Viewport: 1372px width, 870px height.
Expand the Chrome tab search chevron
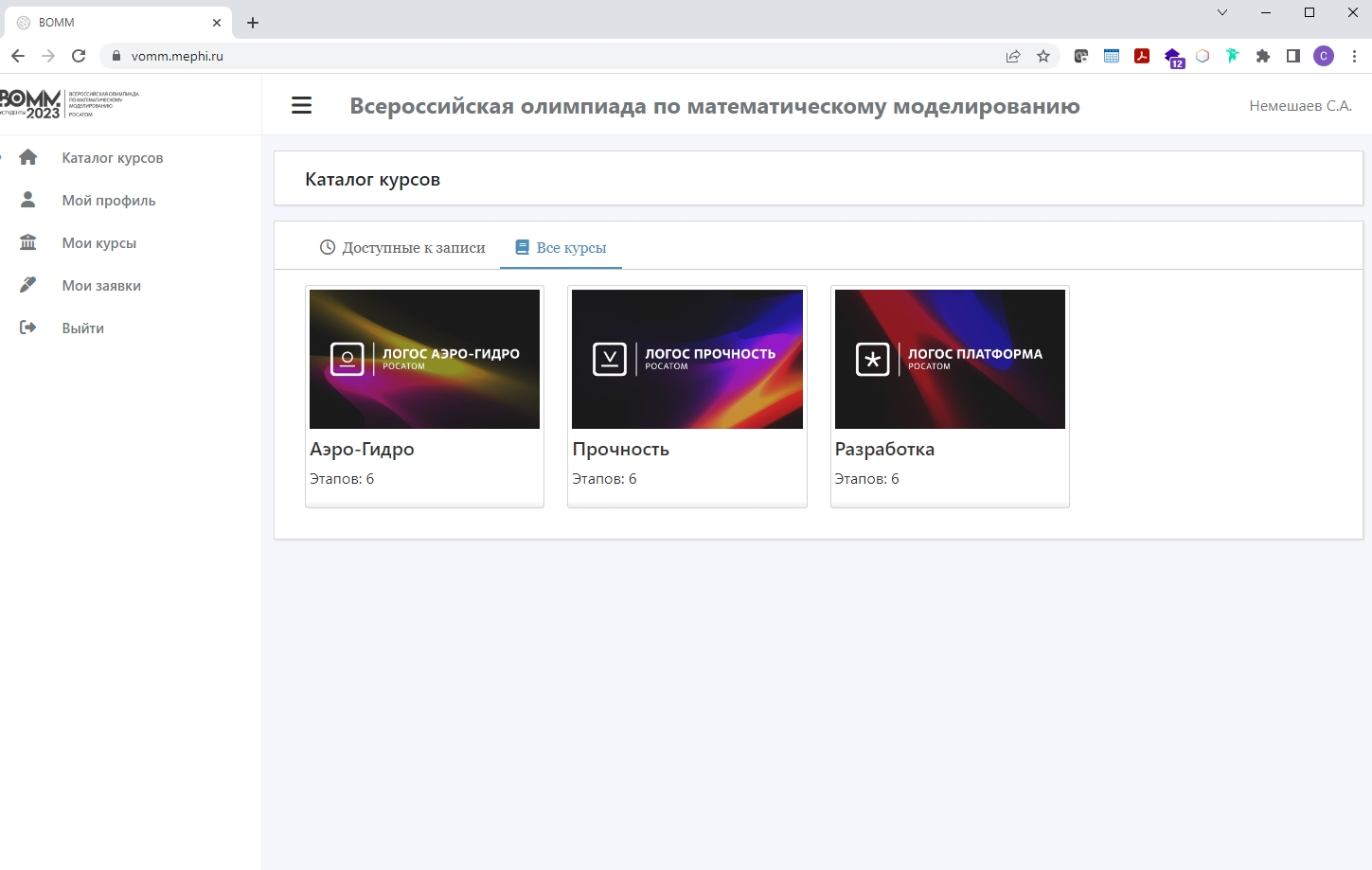coord(1222,12)
